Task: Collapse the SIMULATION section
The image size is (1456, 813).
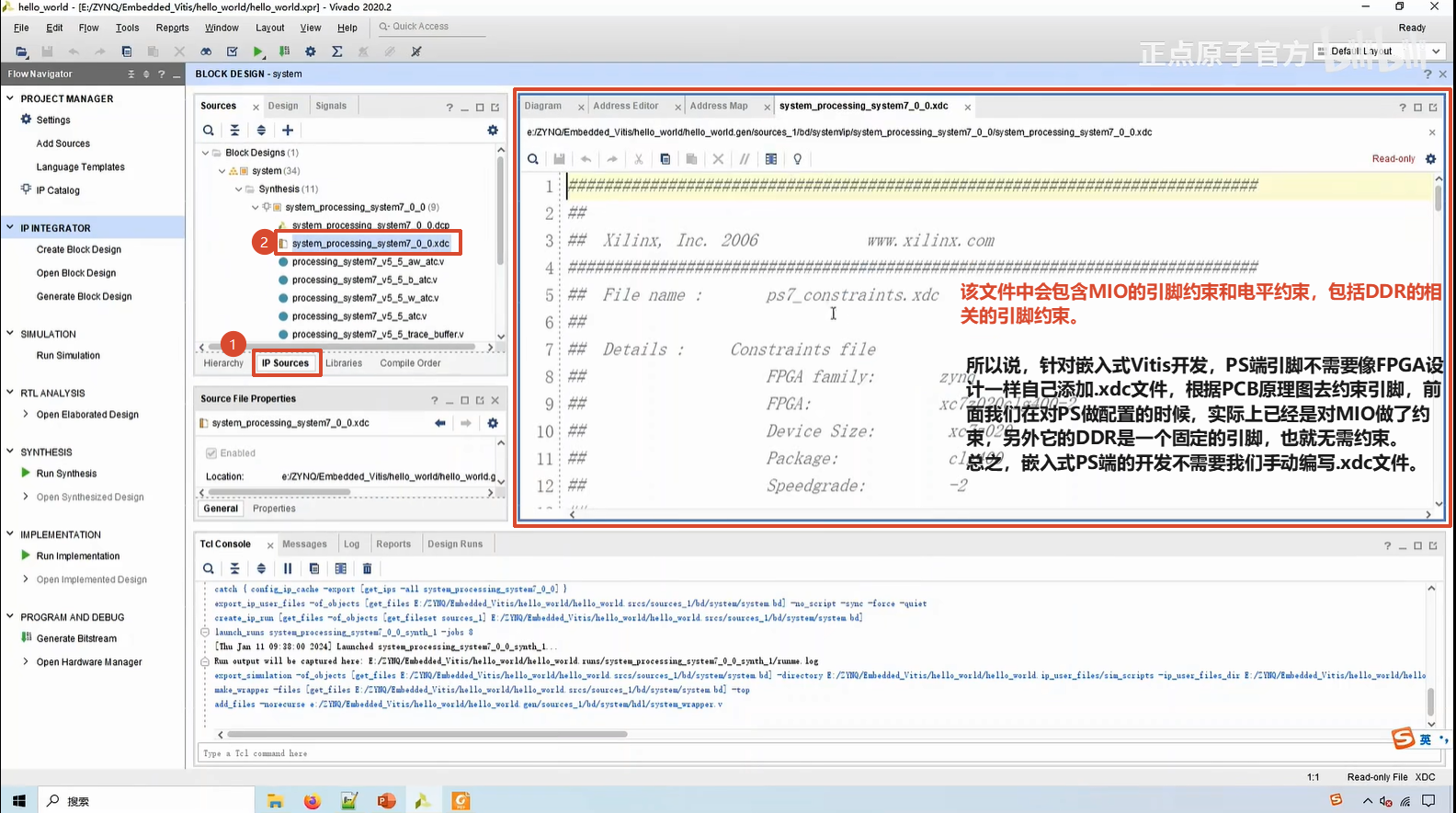Action: [10, 334]
